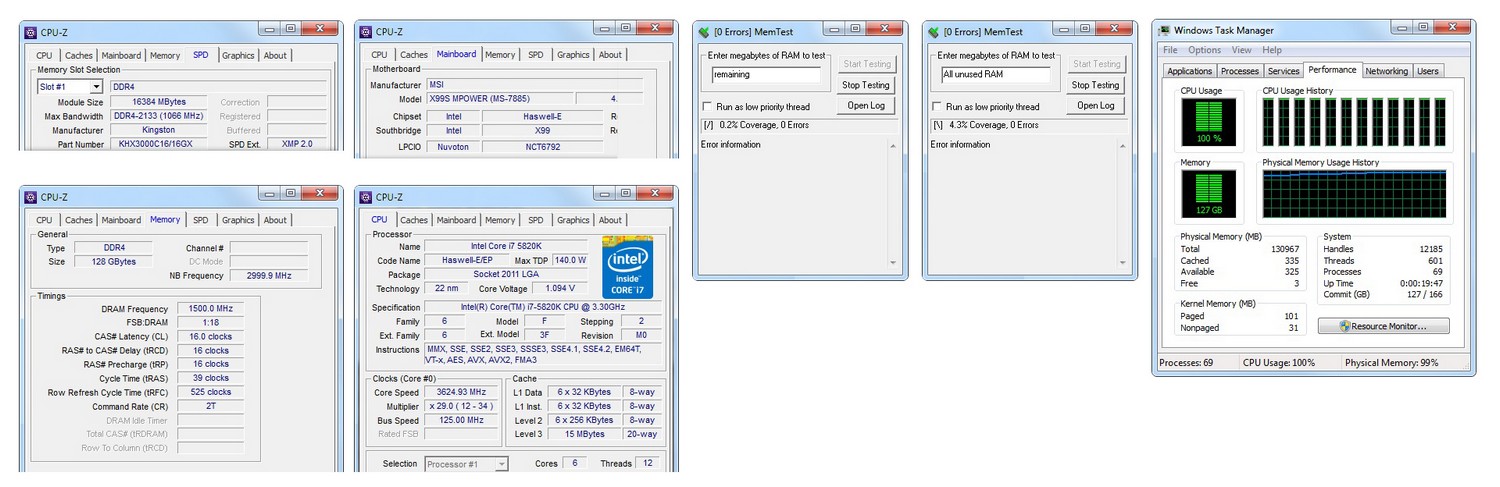Click the CPU-Z title icon in the Mainboard window
This screenshot has width=1500, height=487.
point(365,31)
